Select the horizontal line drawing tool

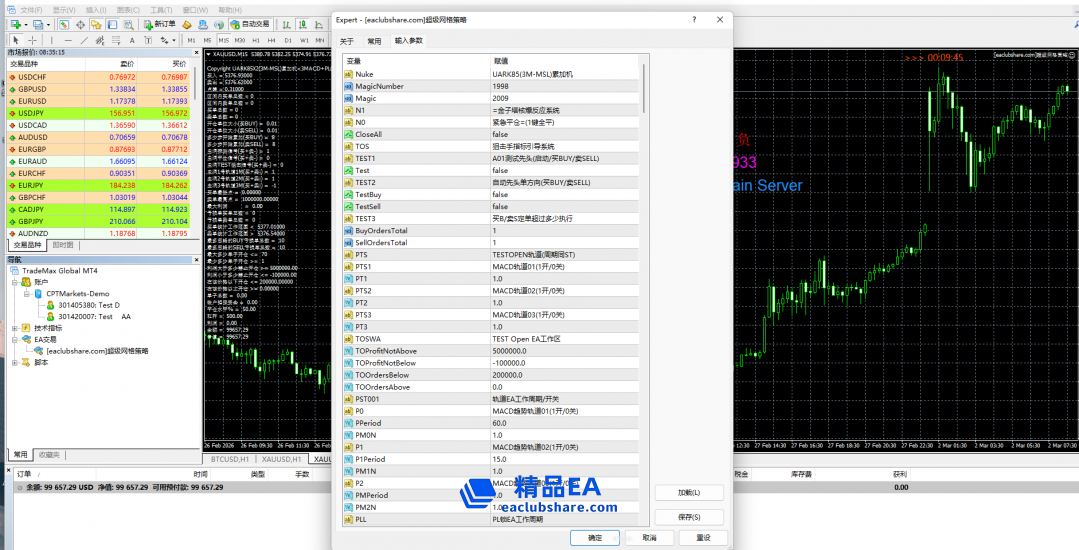click(x=67, y=40)
